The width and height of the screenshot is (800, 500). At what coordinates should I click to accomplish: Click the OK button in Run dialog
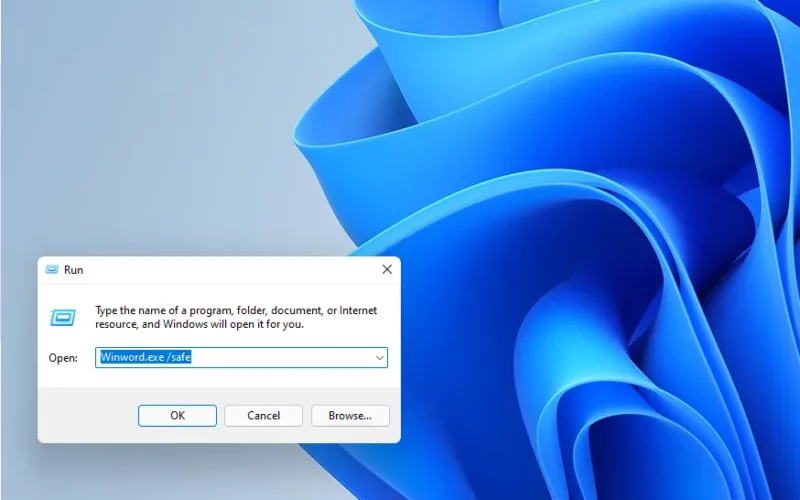coord(177,416)
